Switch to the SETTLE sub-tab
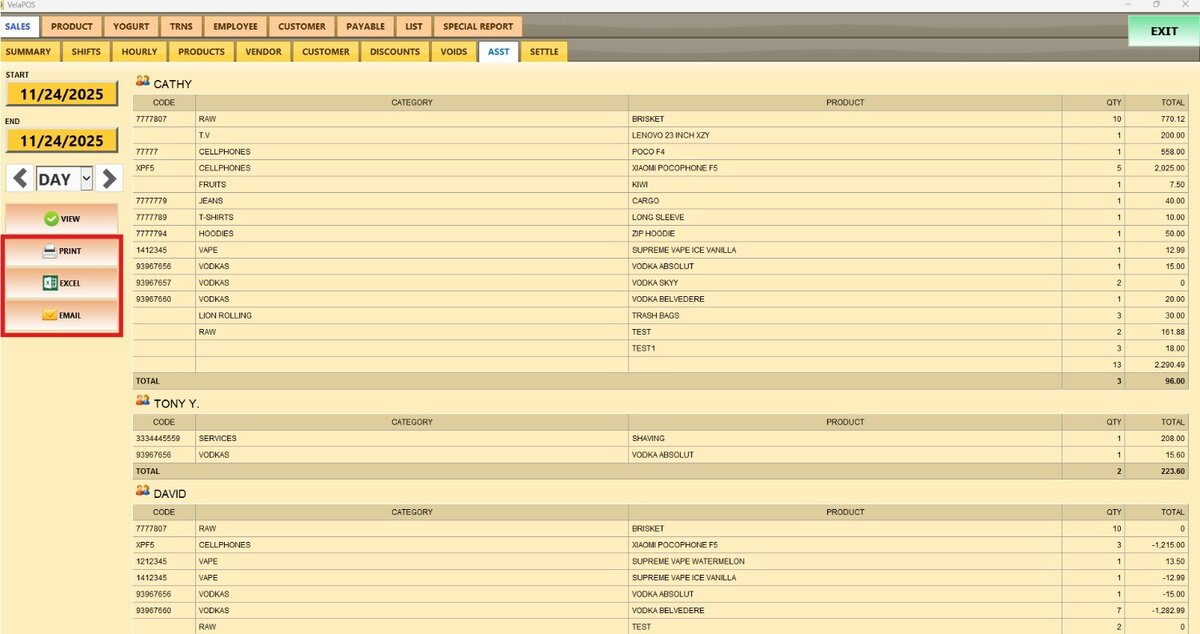This screenshot has height=634, width=1200. [544, 52]
